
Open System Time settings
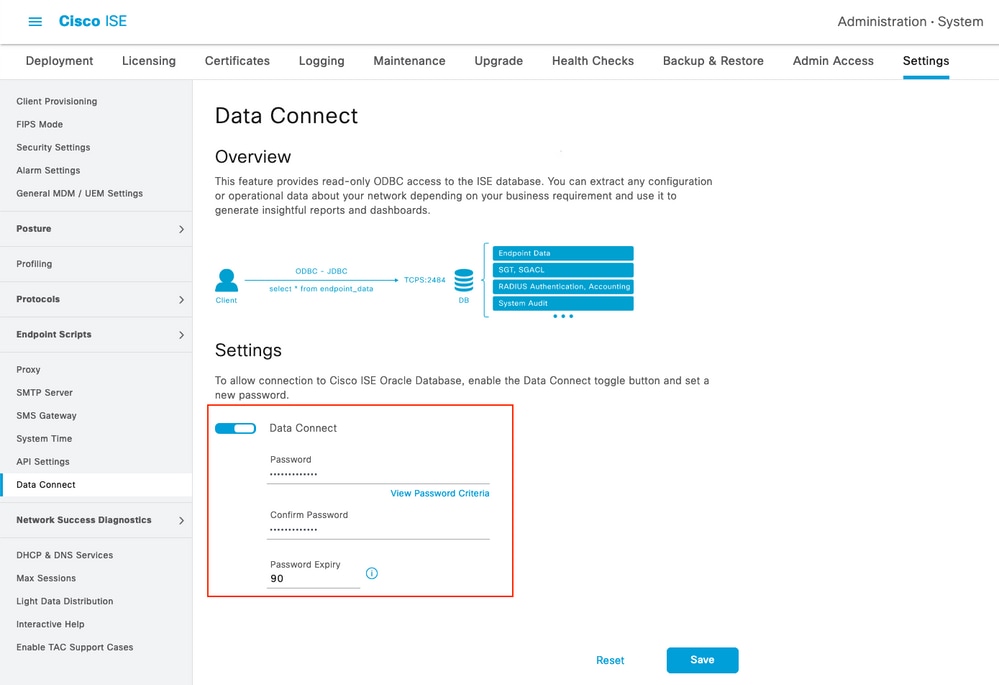pos(44,438)
